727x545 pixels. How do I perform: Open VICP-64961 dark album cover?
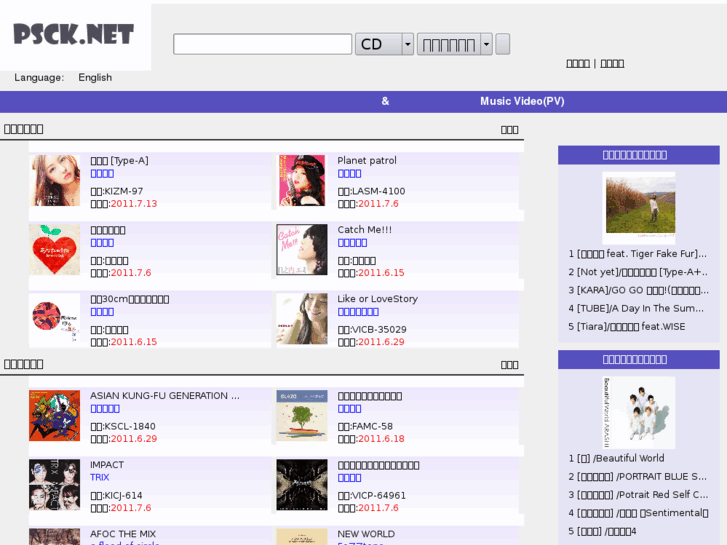point(302,485)
